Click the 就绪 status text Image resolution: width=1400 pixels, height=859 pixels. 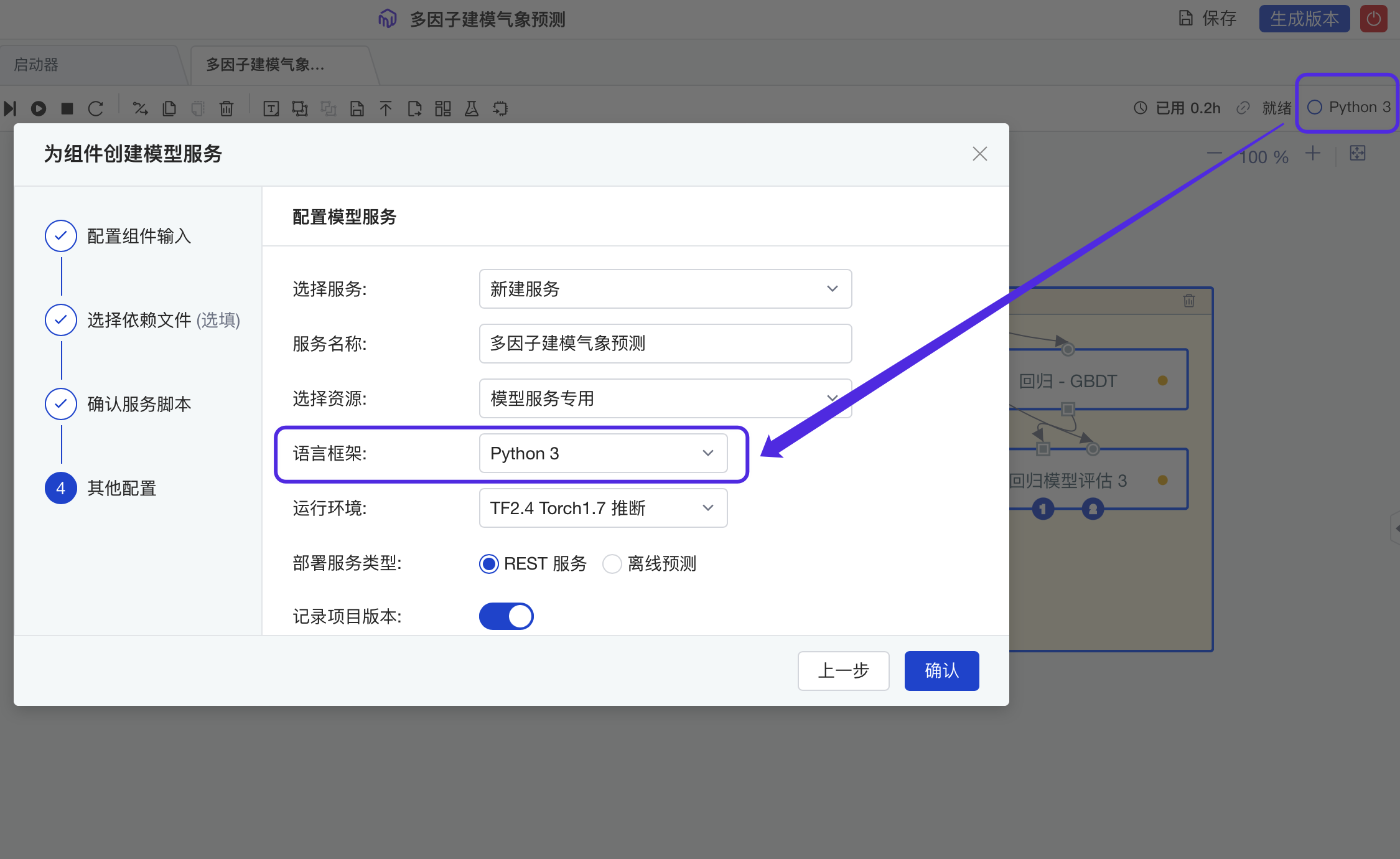[1277, 108]
